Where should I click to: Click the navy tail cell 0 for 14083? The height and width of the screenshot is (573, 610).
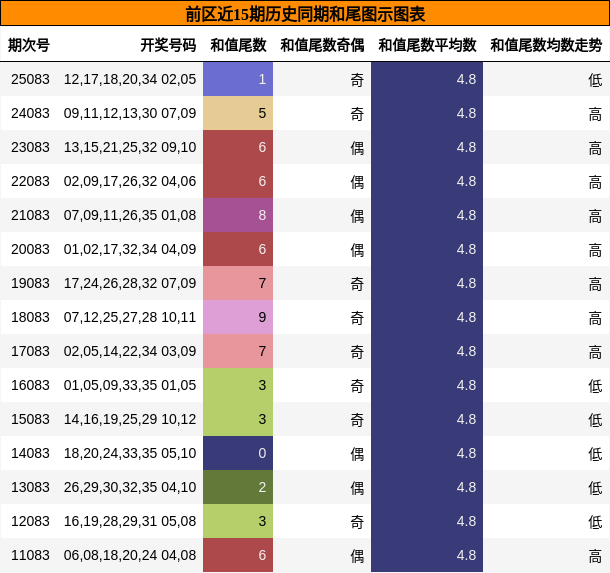click(238, 453)
